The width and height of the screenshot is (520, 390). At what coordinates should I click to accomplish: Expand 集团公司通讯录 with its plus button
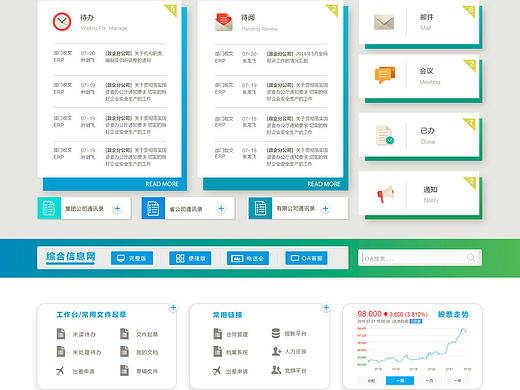click(x=117, y=208)
